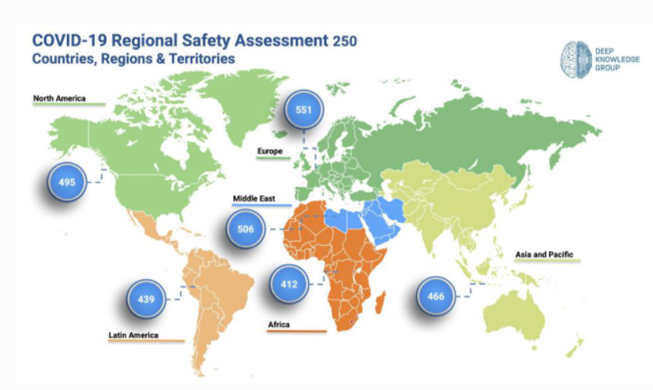The width and height of the screenshot is (653, 390).
Task: Click the Africa label
Action: tap(279, 324)
